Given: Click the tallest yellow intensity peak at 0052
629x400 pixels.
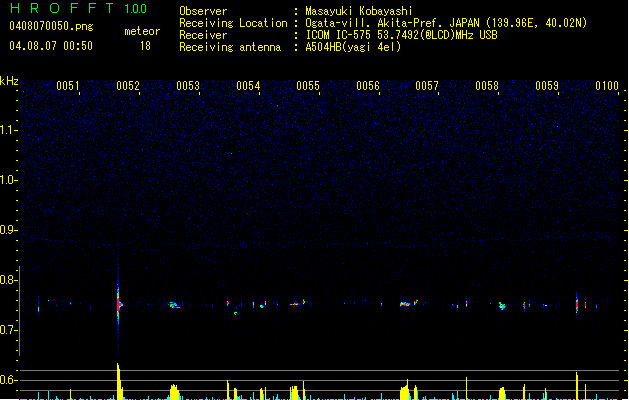Looking at the screenshot, I should click(x=119, y=381).
